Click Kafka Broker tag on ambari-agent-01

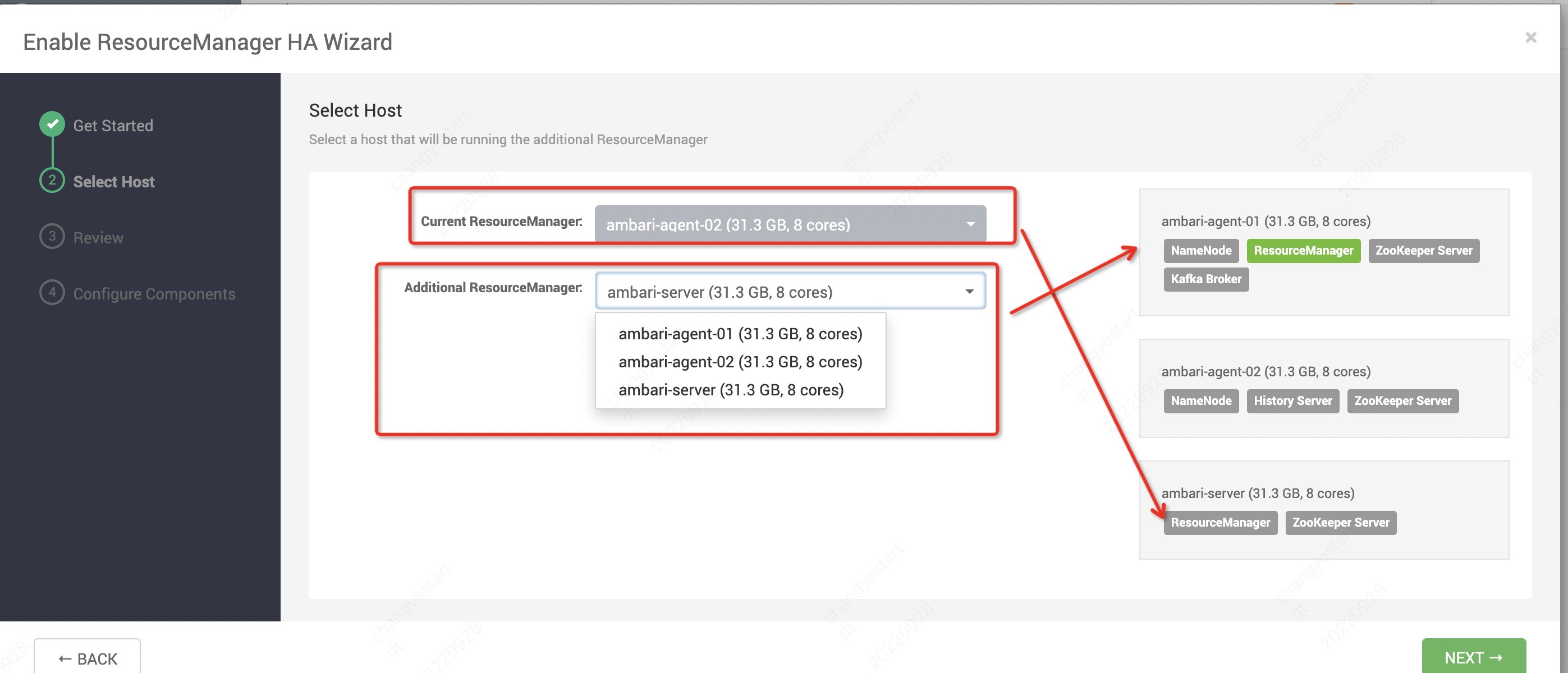point(1206,279)
